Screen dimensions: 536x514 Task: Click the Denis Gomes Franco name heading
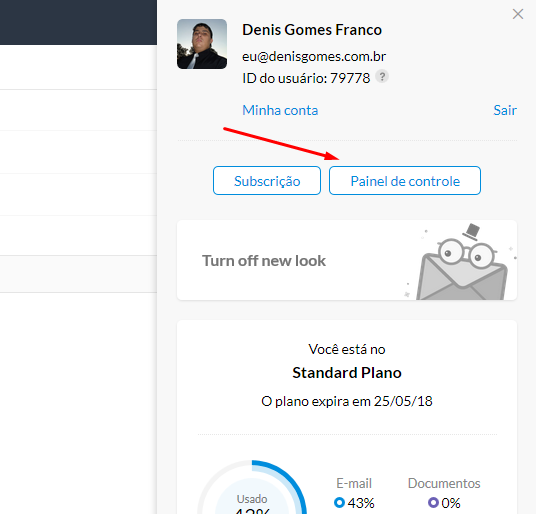point(312,30)
